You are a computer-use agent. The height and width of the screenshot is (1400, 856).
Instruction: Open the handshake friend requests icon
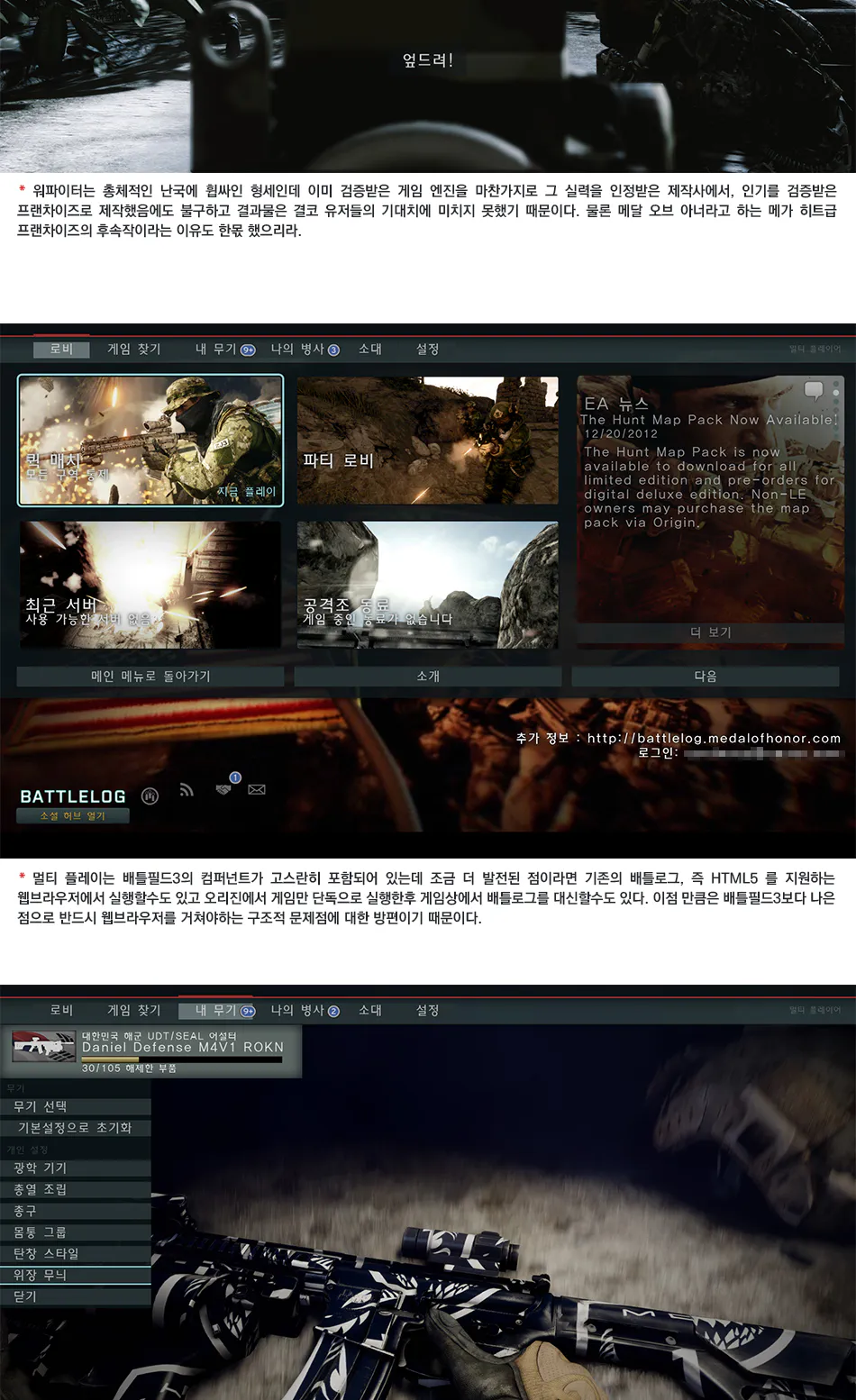click(x=223, y=789)
